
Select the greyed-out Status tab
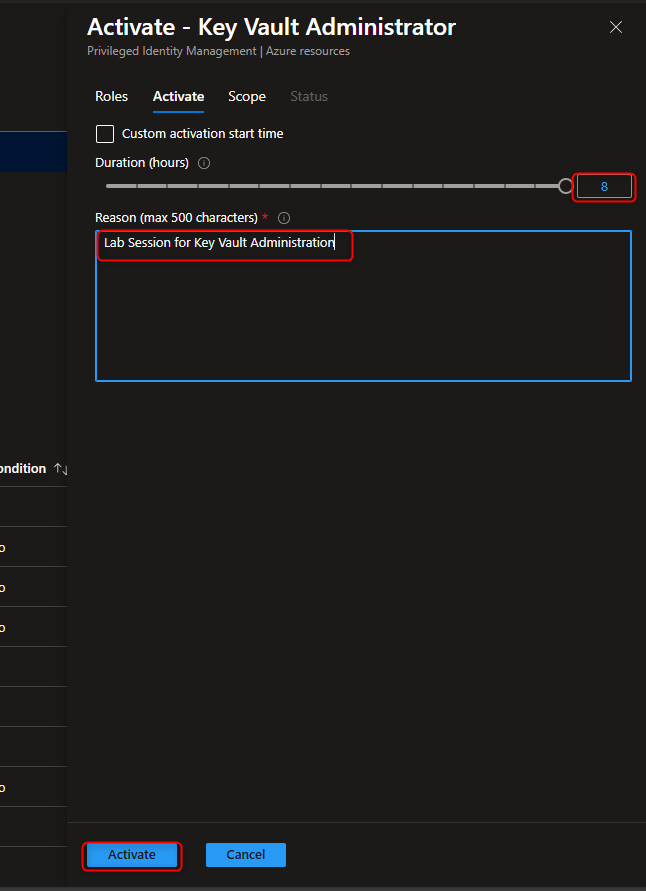pyautogui.click(x=309, y=97)
